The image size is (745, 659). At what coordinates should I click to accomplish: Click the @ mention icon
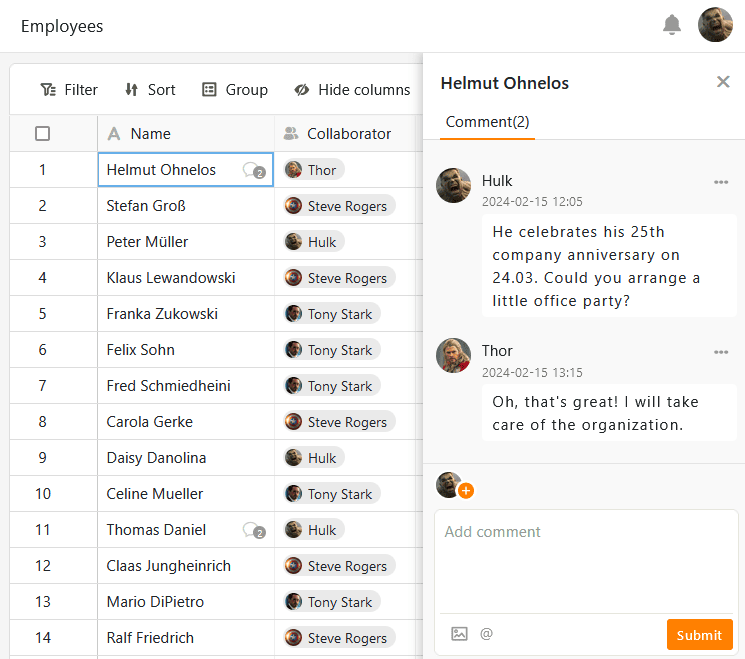[487, 633]
